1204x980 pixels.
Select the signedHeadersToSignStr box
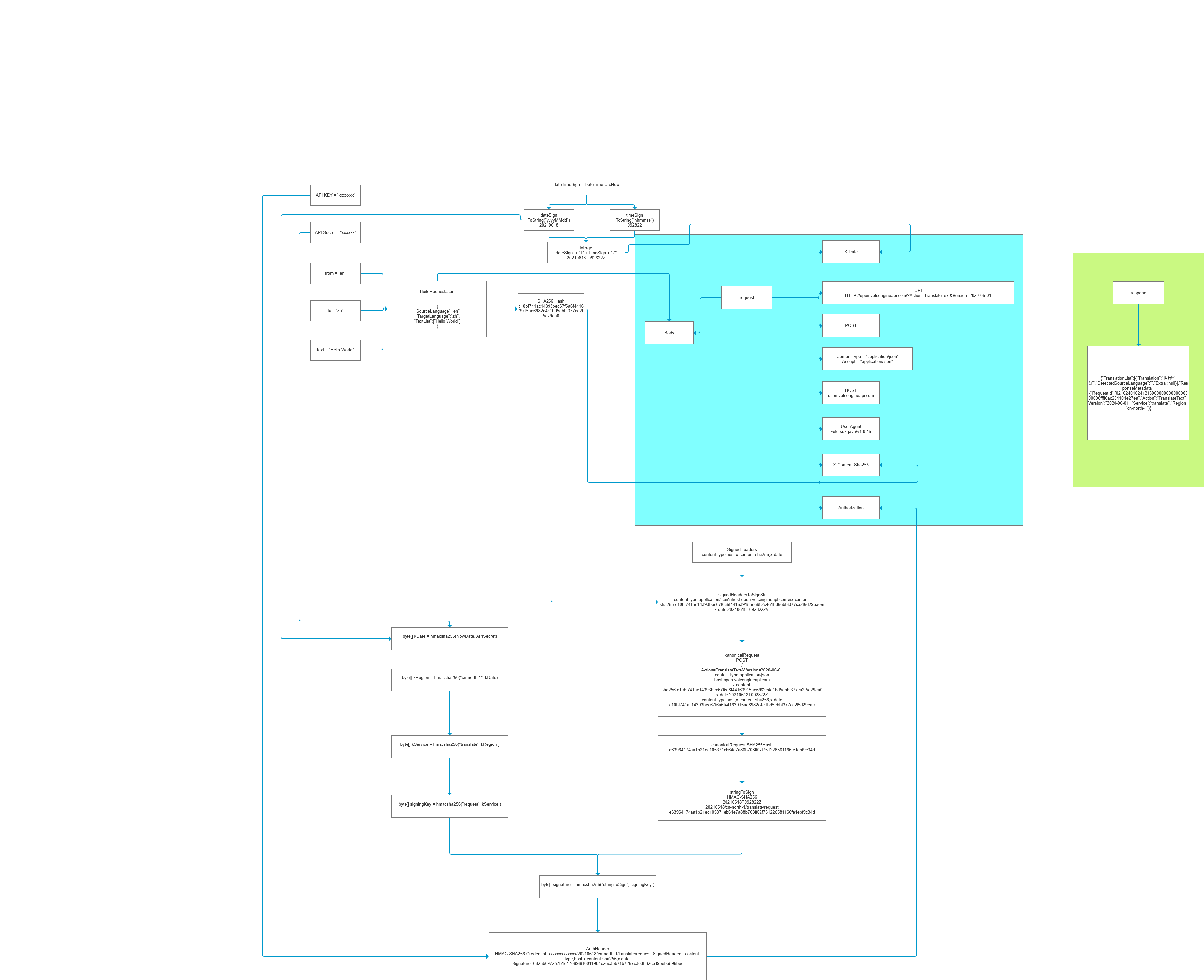click(x=742, y=602)
